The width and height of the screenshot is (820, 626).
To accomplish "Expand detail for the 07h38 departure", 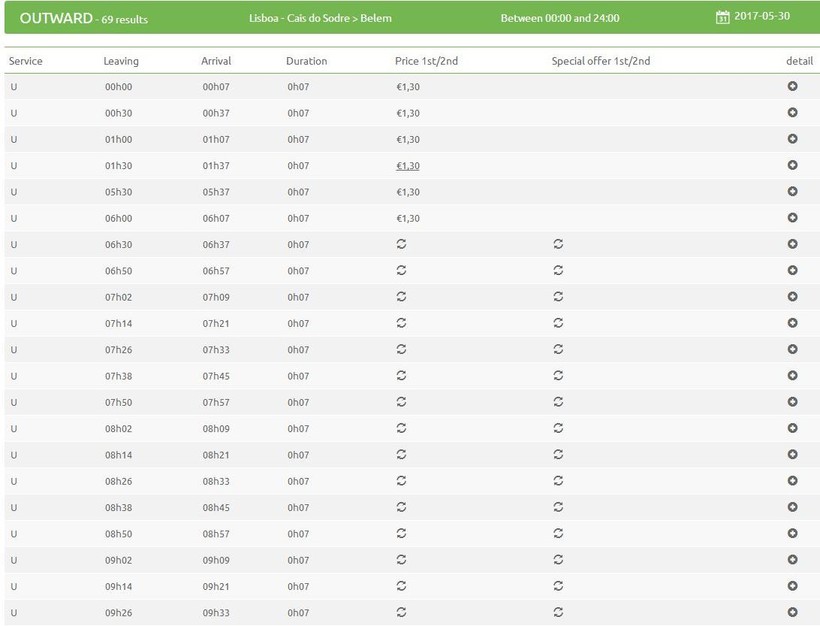I will tap(792, 375).
